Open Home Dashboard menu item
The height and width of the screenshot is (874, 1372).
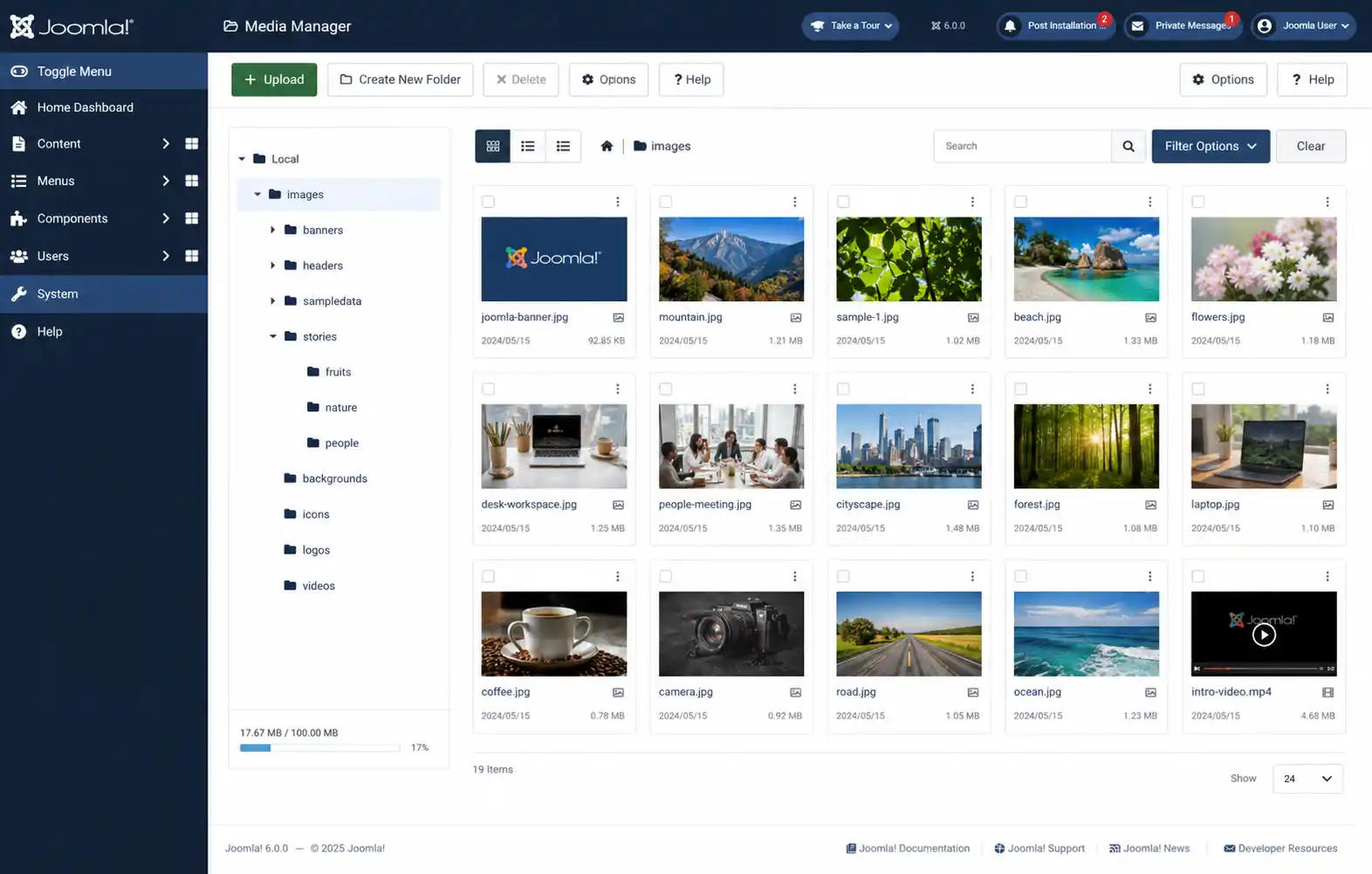pyautogui.click(x=104, y=107)
